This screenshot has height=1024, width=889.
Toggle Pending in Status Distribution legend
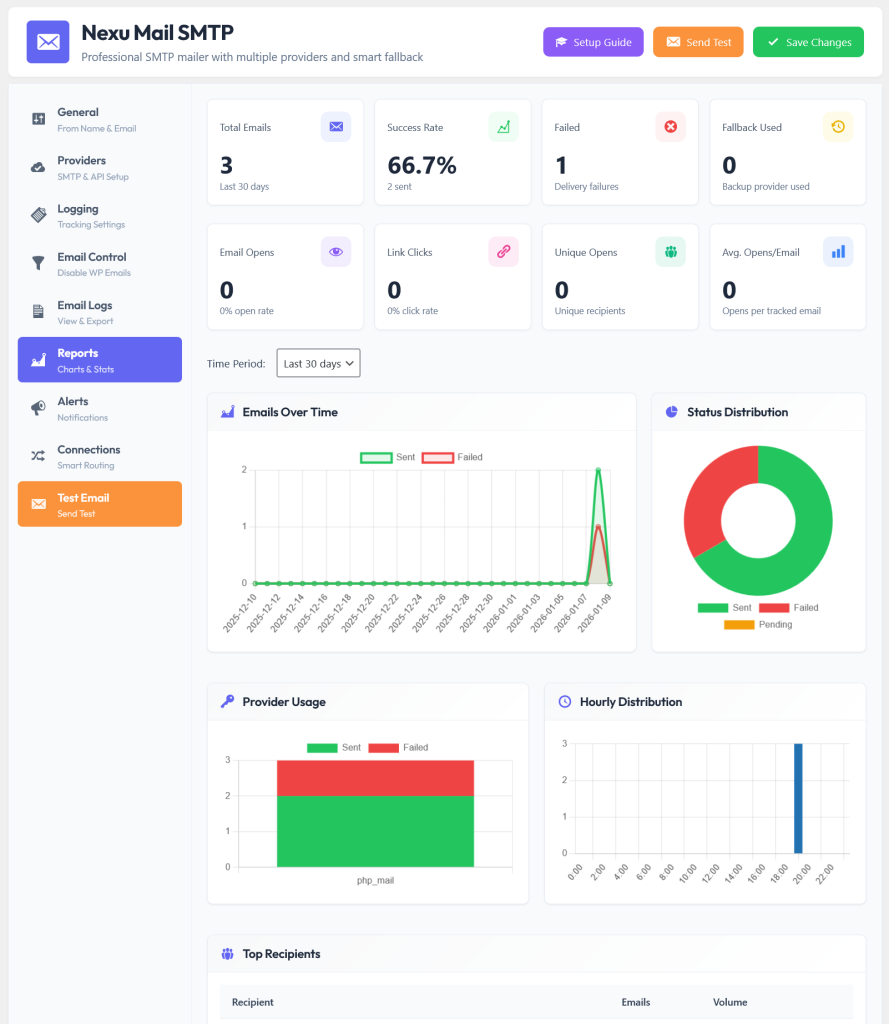tap(758, 624)
